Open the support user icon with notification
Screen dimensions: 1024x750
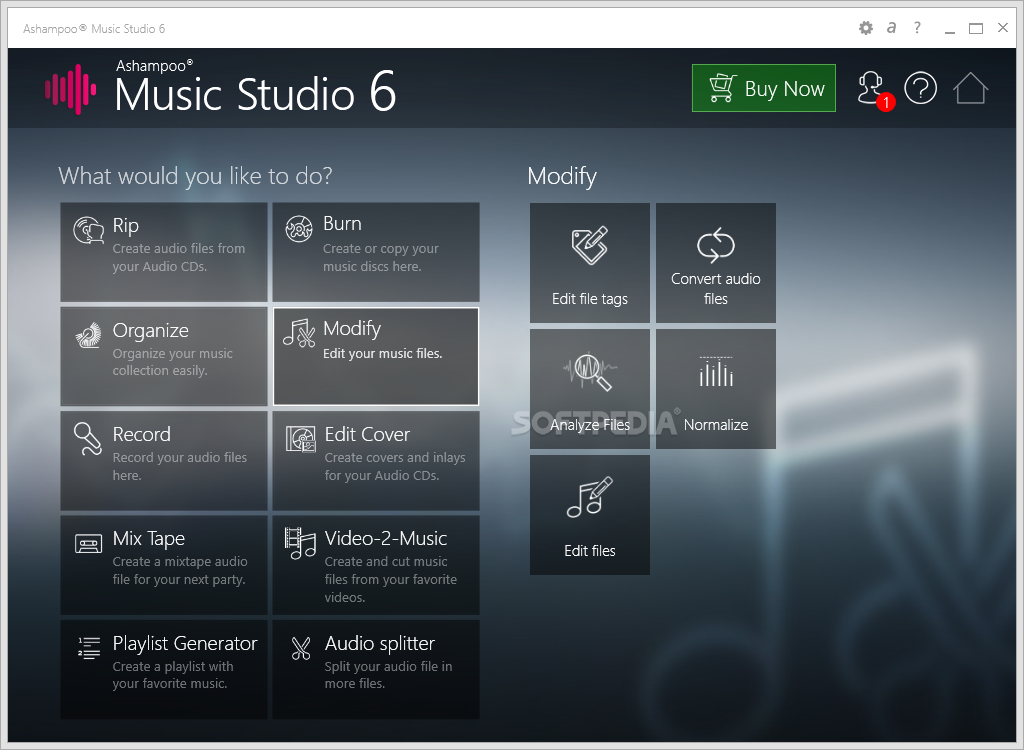pos(871,88)
